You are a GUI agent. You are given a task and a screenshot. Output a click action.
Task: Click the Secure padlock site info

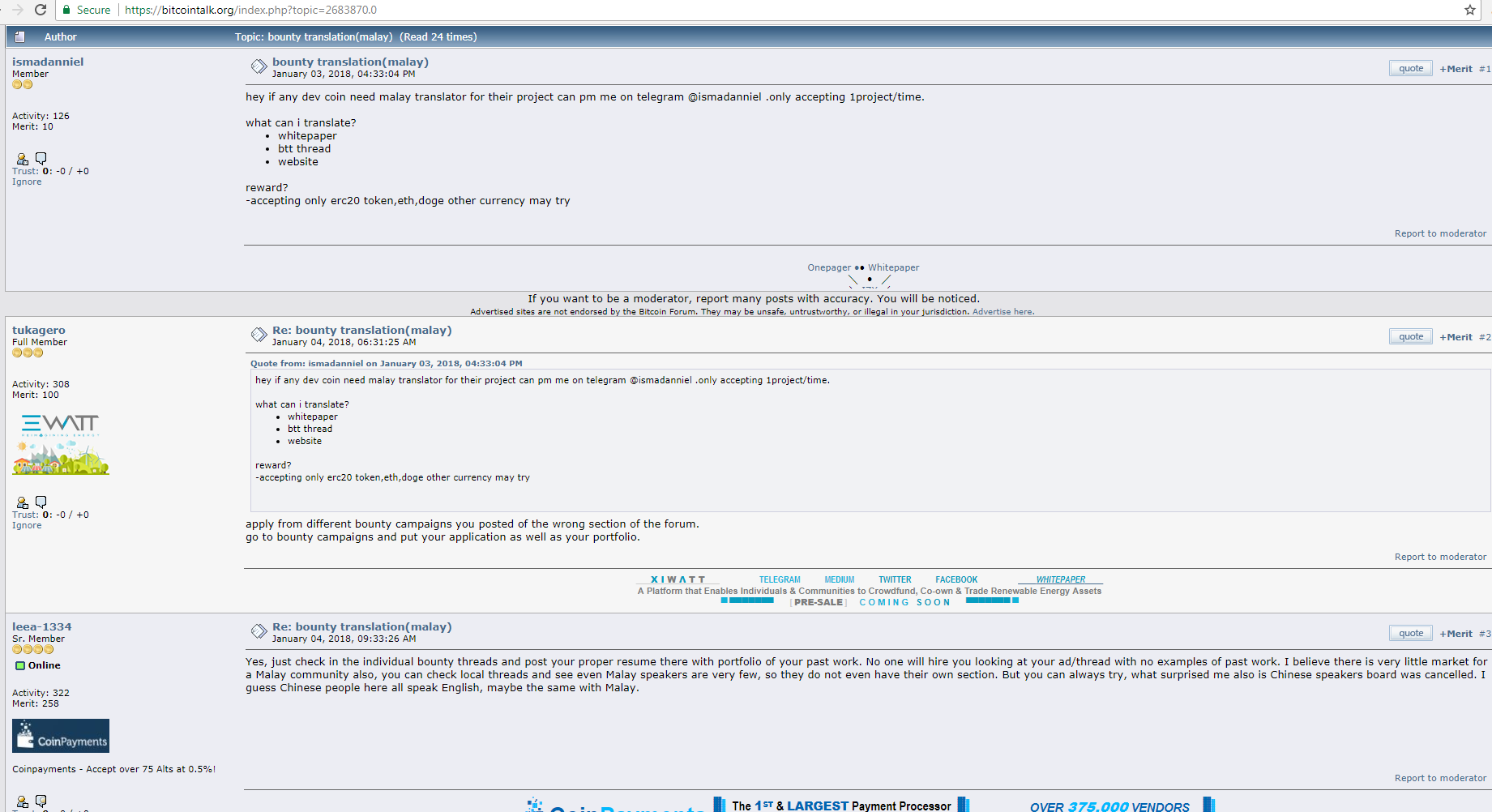pos(86,10)
